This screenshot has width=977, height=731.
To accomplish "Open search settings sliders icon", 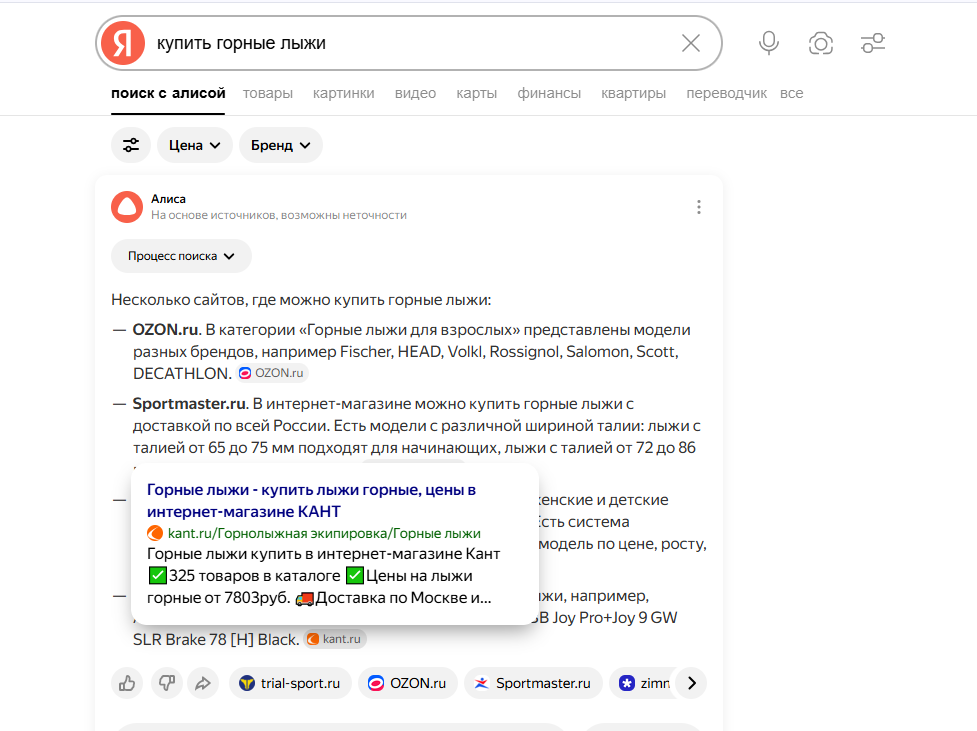I will [x=873, y=43].
